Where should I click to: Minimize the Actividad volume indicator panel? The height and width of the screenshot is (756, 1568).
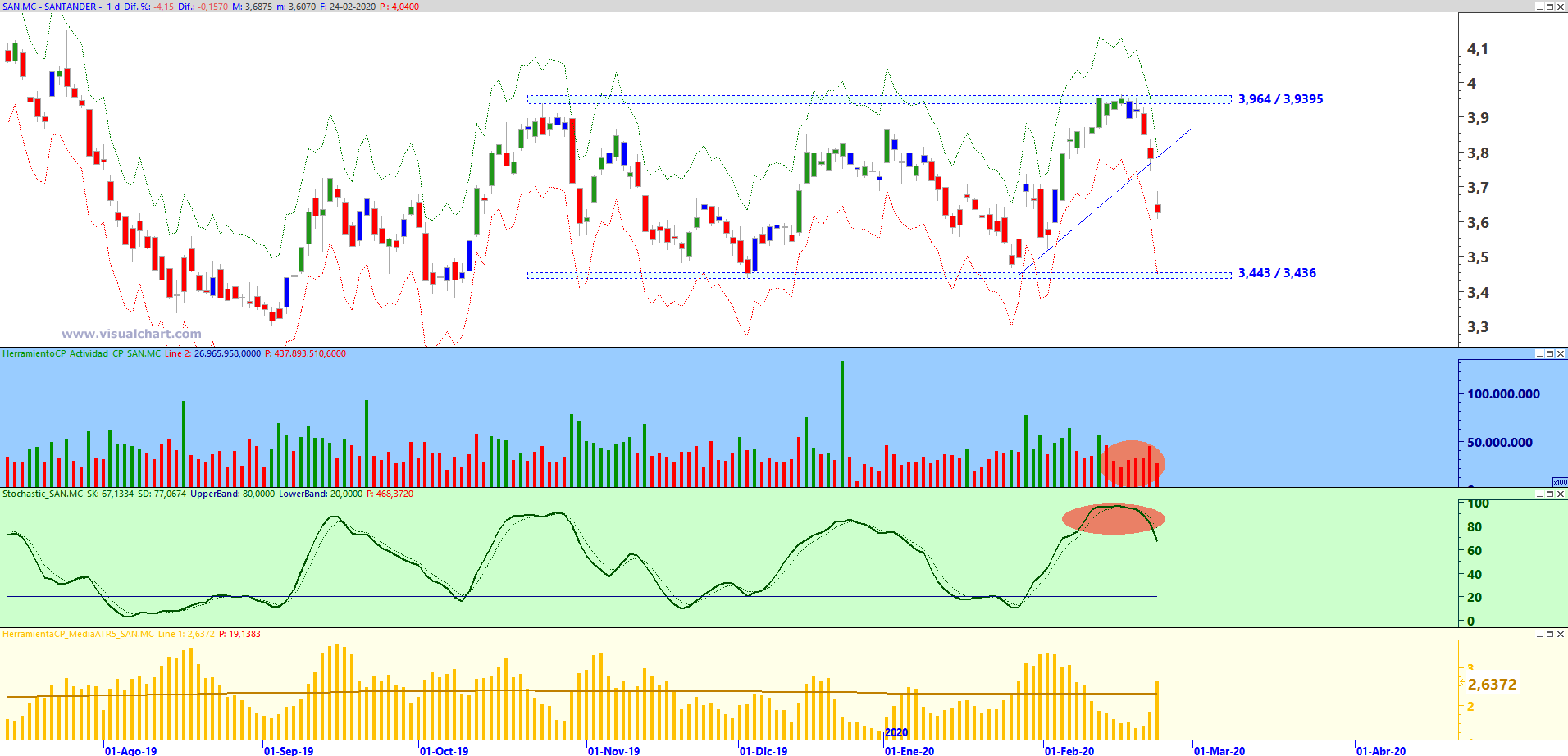click(x=1539, y=353)
